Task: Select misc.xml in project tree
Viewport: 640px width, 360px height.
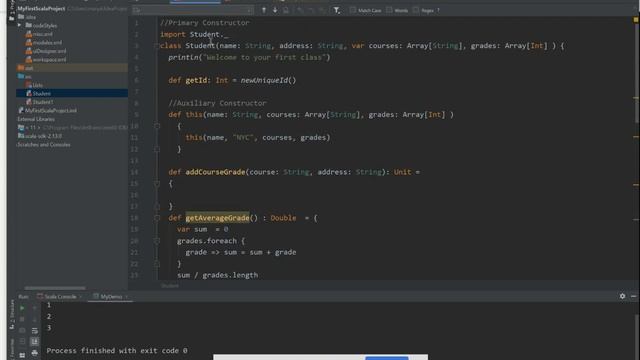Action: 42,34
